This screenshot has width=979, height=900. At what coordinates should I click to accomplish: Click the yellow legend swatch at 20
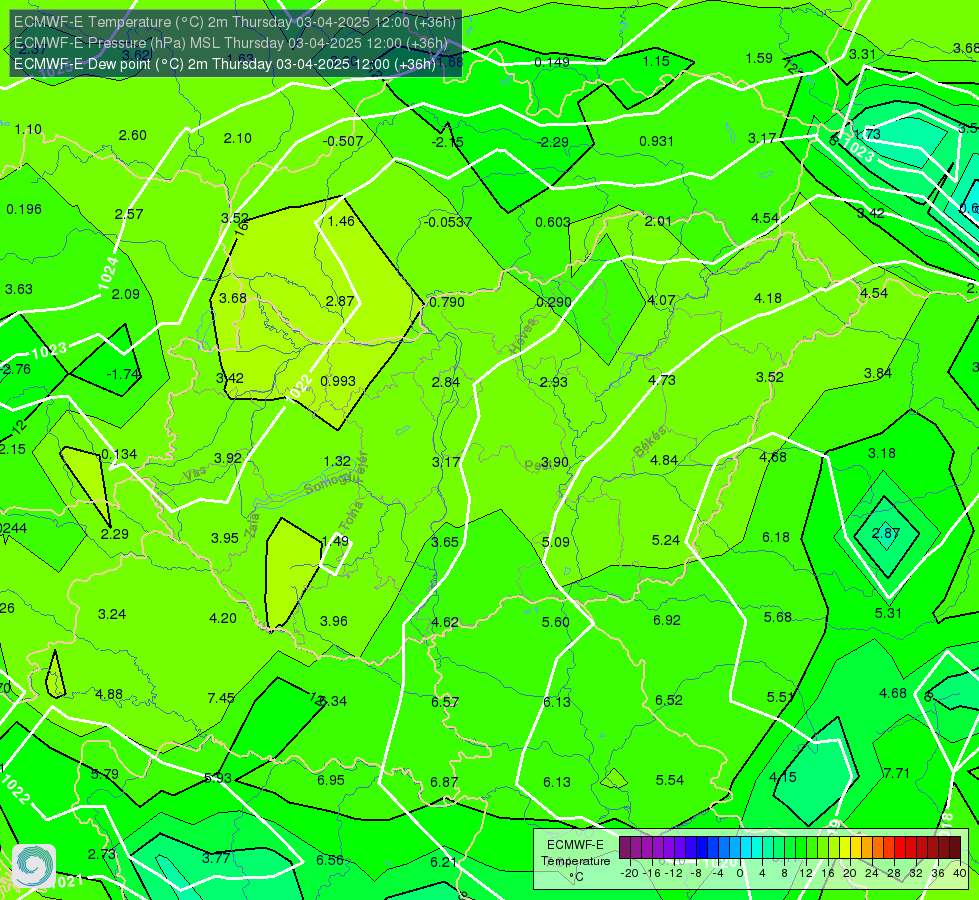(845, 848)
